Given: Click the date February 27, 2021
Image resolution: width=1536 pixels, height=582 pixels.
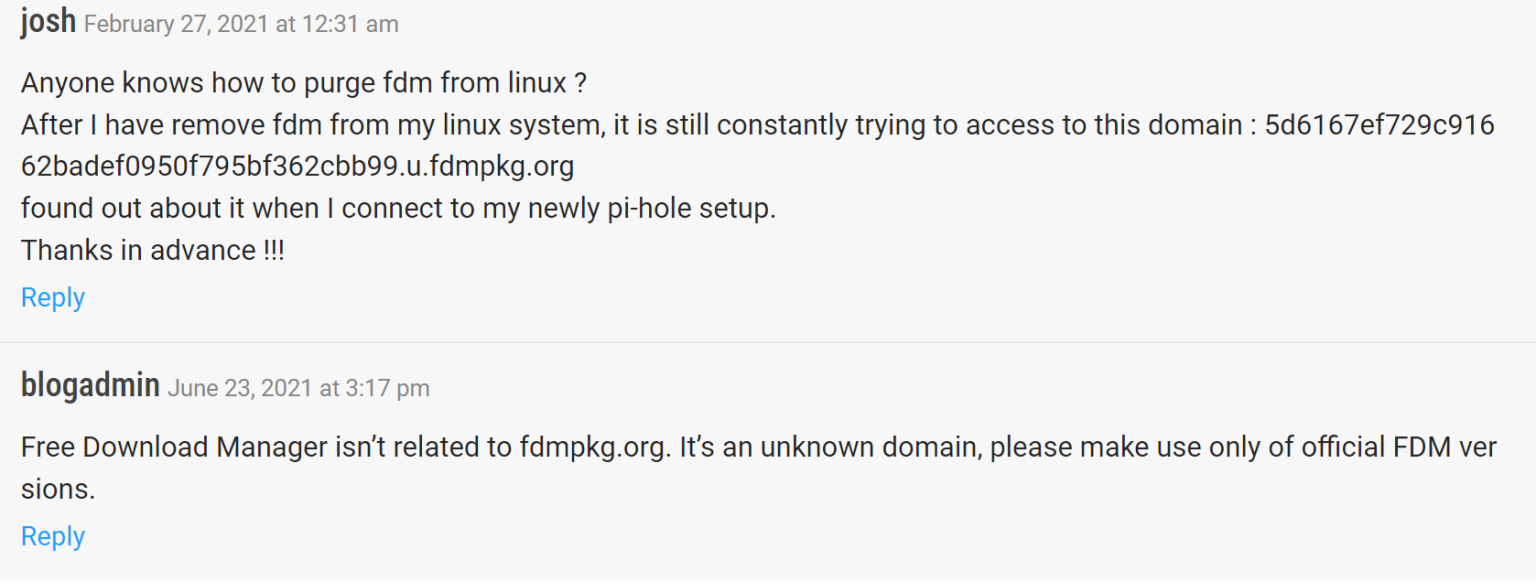Looking at the screenshot, I should [x=176, y=24].
